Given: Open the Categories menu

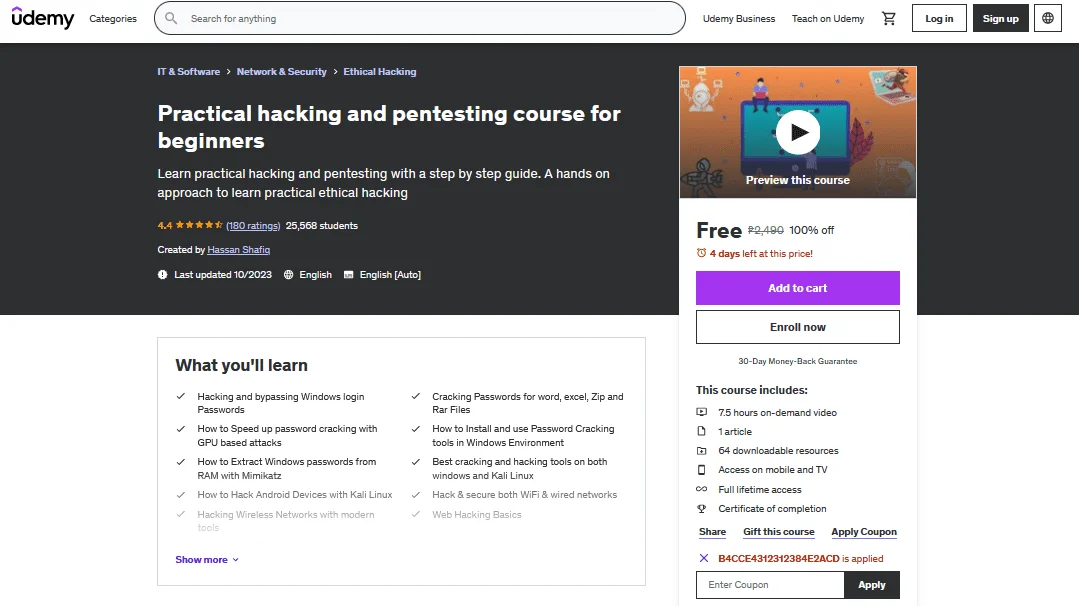Looking at the screenshot, I should 113,19.
